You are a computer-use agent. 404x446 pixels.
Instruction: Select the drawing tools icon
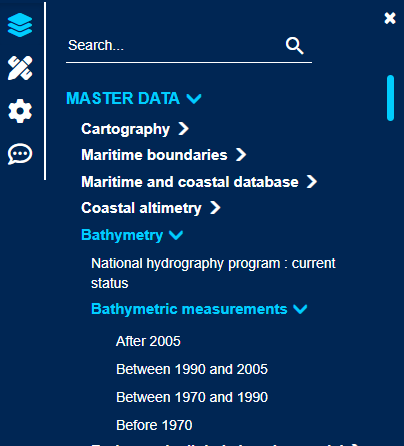tap(20, 68)
